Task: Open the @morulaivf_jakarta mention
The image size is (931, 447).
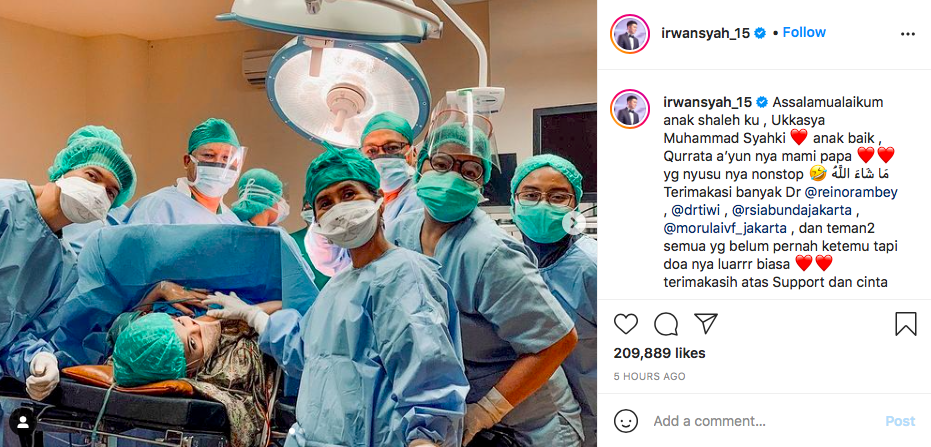Action: [725, 227]
